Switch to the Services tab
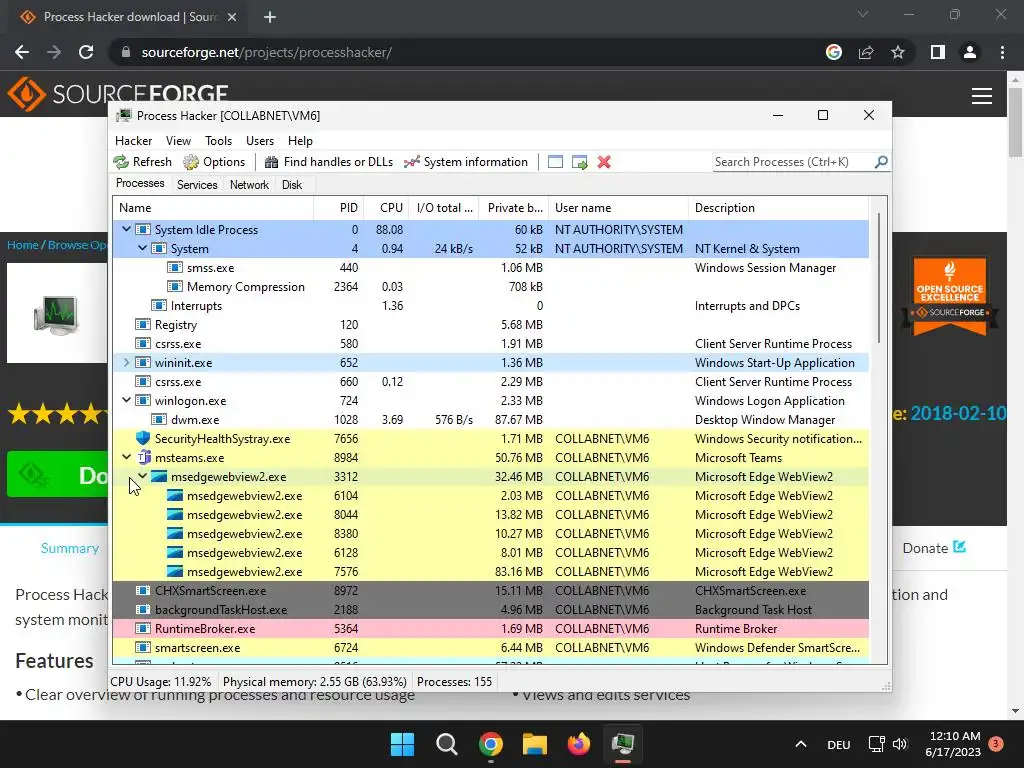Screen dimensions: 1024x768 point(197,185)
